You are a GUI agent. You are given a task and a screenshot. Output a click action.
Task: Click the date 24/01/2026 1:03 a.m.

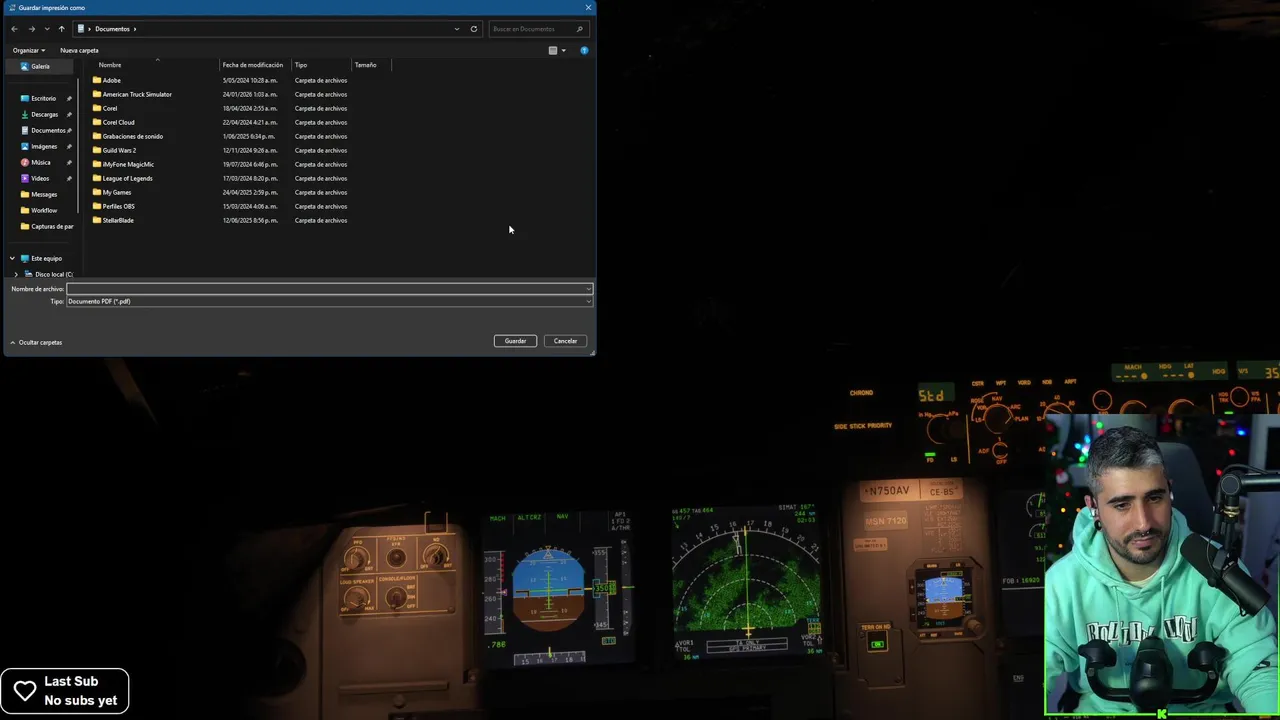pos(250,94)
